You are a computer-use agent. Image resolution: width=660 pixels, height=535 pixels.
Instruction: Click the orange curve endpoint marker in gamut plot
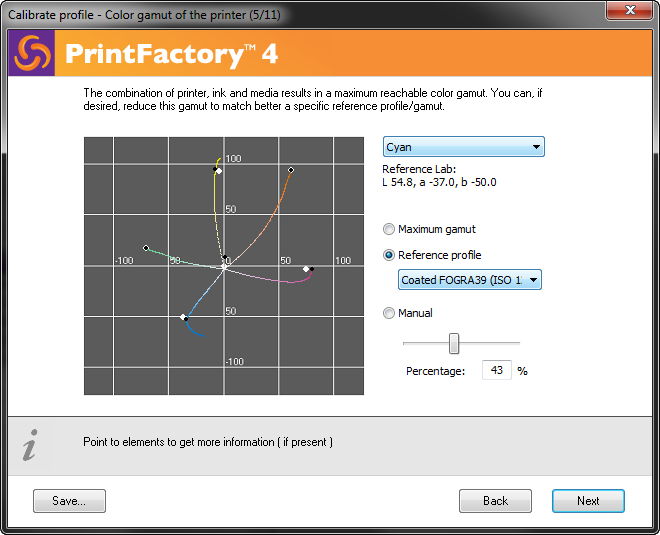click(x=291, y=170)
